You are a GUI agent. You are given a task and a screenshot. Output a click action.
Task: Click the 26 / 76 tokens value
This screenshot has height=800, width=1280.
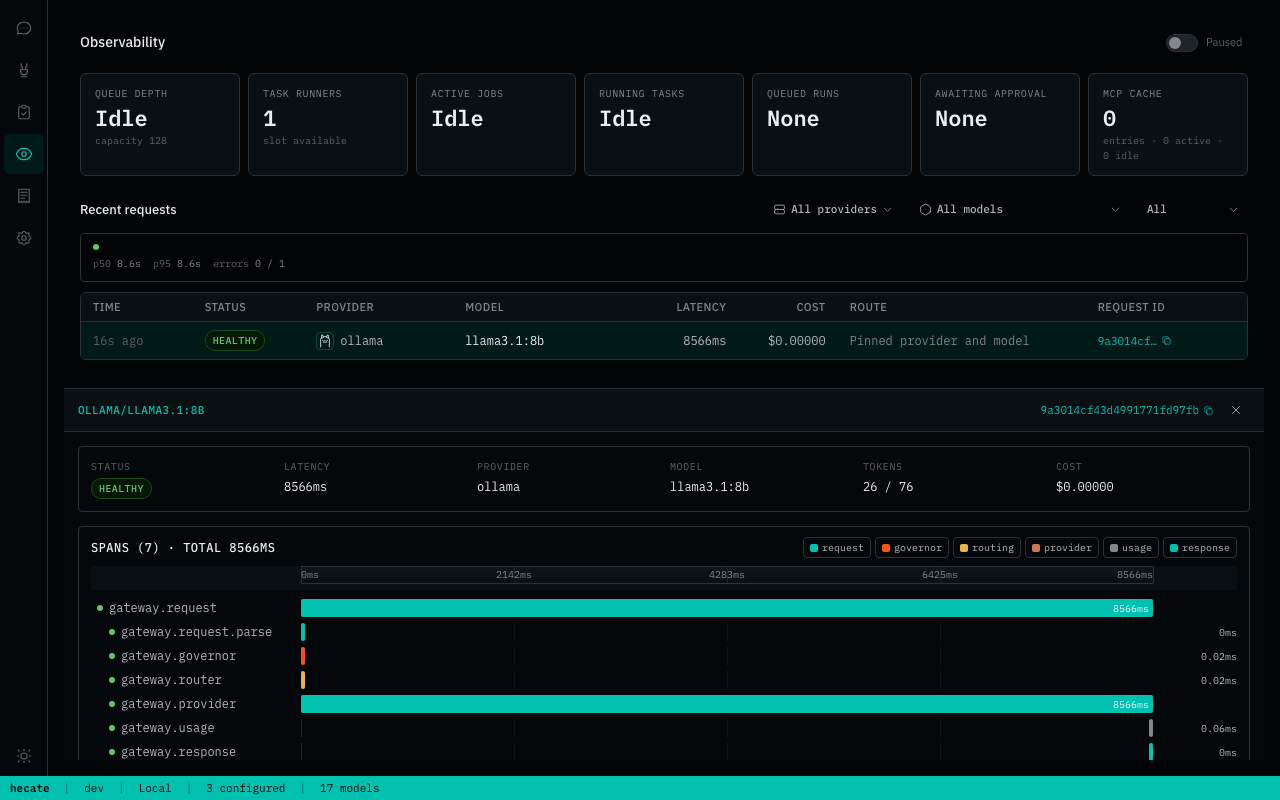[x=888, y=487]
